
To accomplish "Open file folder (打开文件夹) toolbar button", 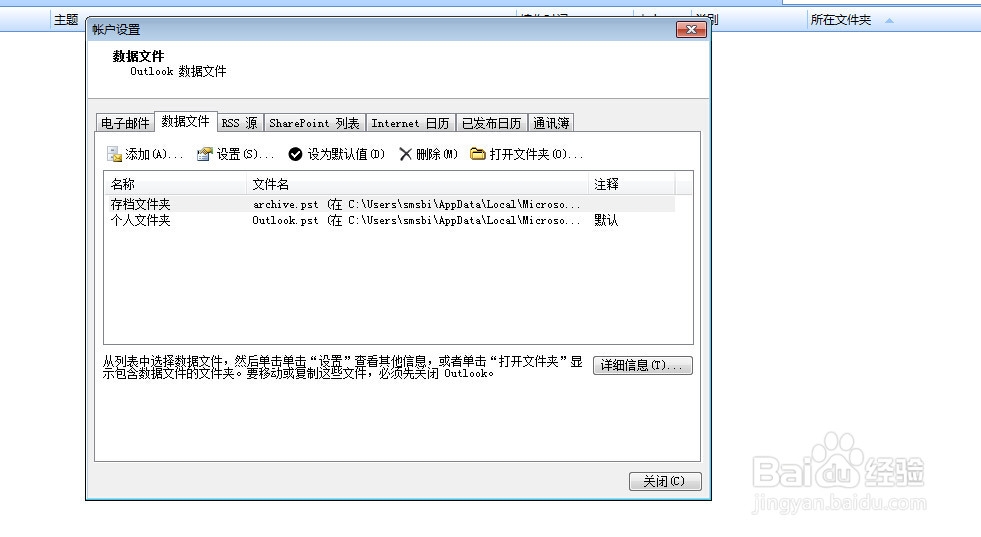I will pos(526,154).
